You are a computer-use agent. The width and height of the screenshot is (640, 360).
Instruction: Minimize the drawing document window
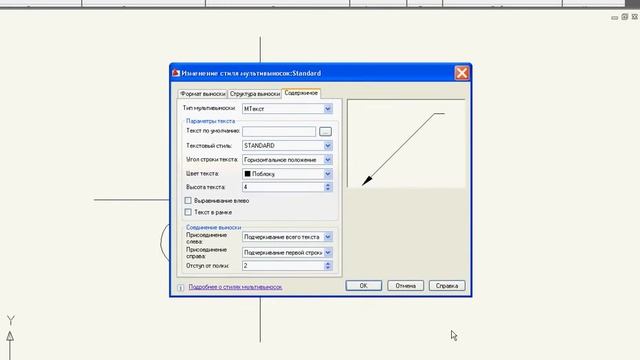615,17
